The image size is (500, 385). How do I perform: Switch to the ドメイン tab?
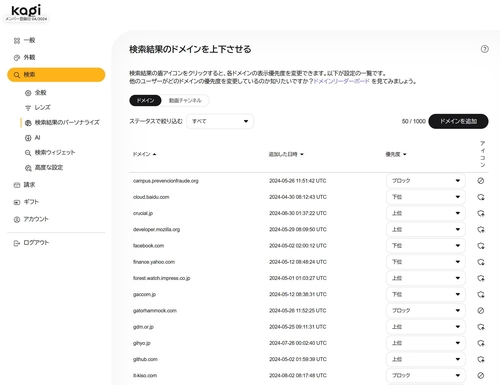145,100
